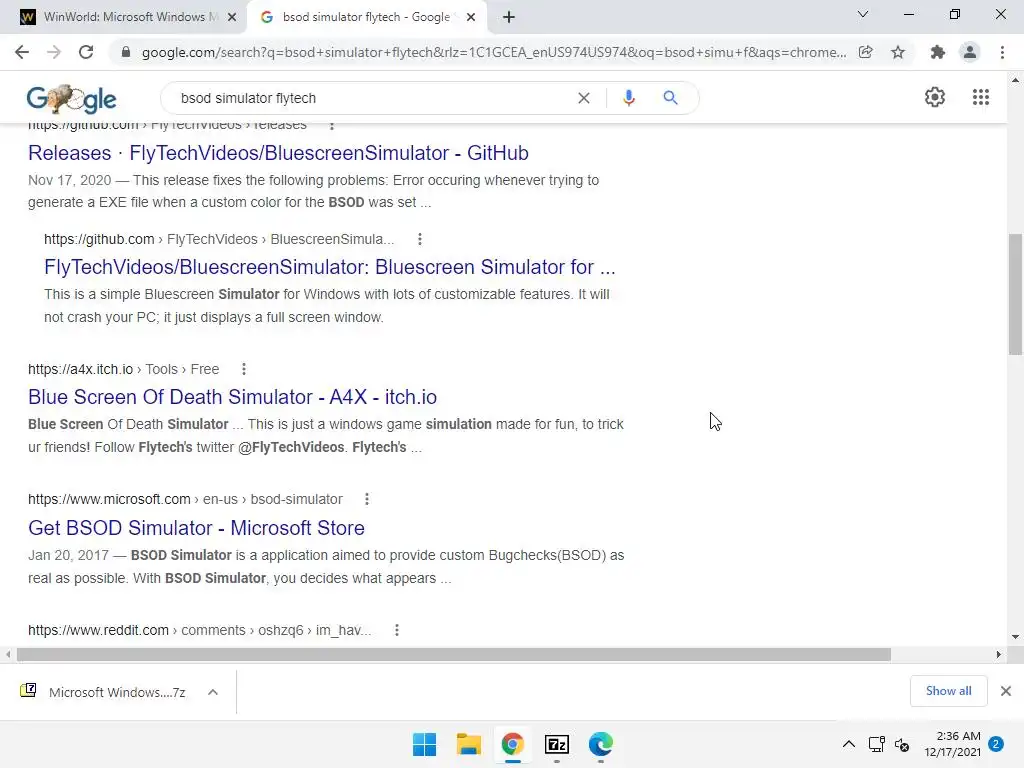This screenshot has height=768, width=1024.
Task: Click the scroll-down arrow of vertical scrollbar
Action: pyautogui.click(x=1015, y=636)
